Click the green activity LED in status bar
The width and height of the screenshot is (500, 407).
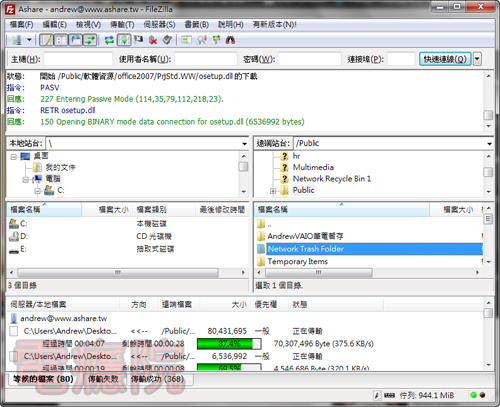473,395
